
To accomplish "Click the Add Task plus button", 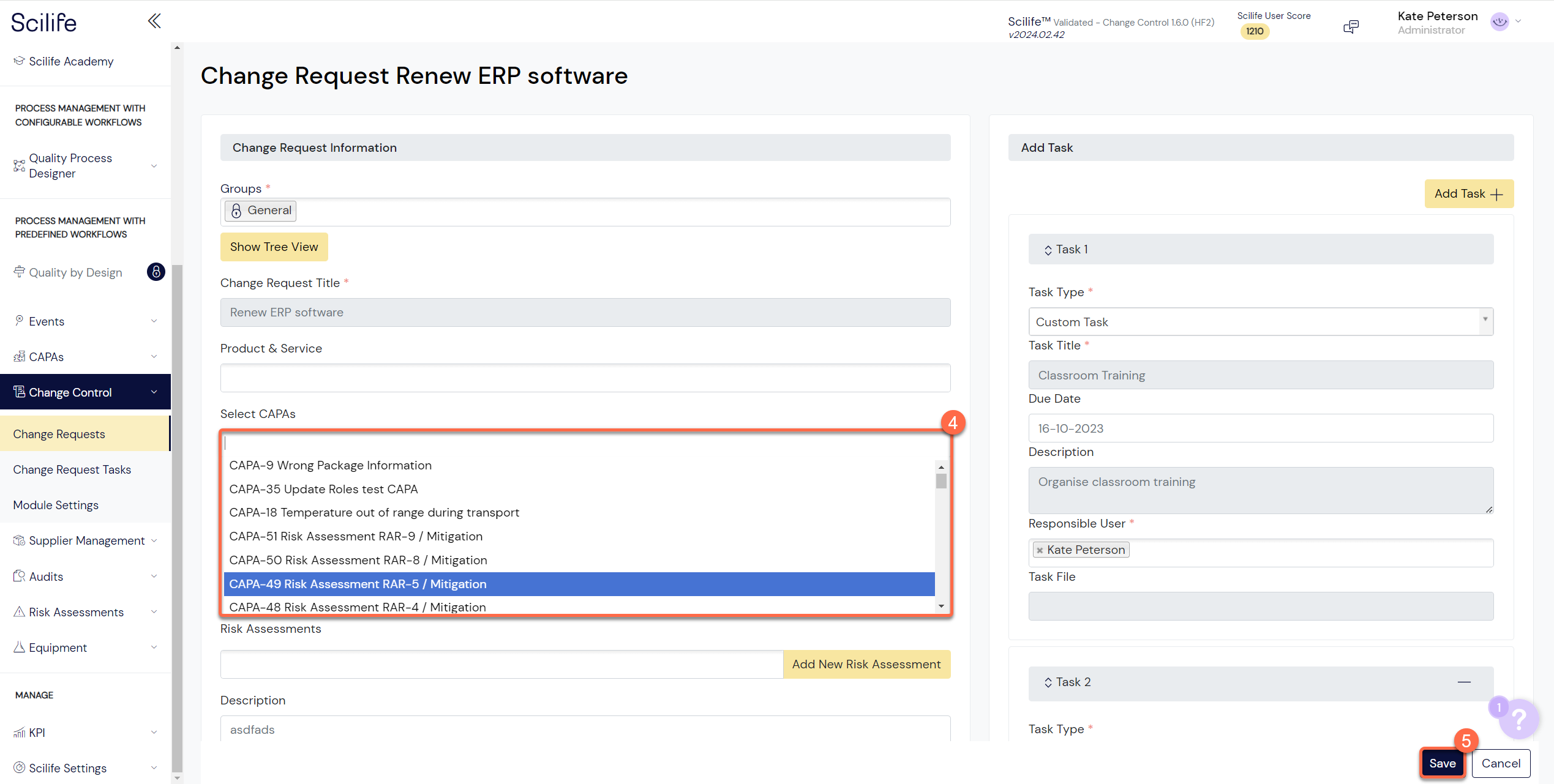I will [x=1469, y=193].
